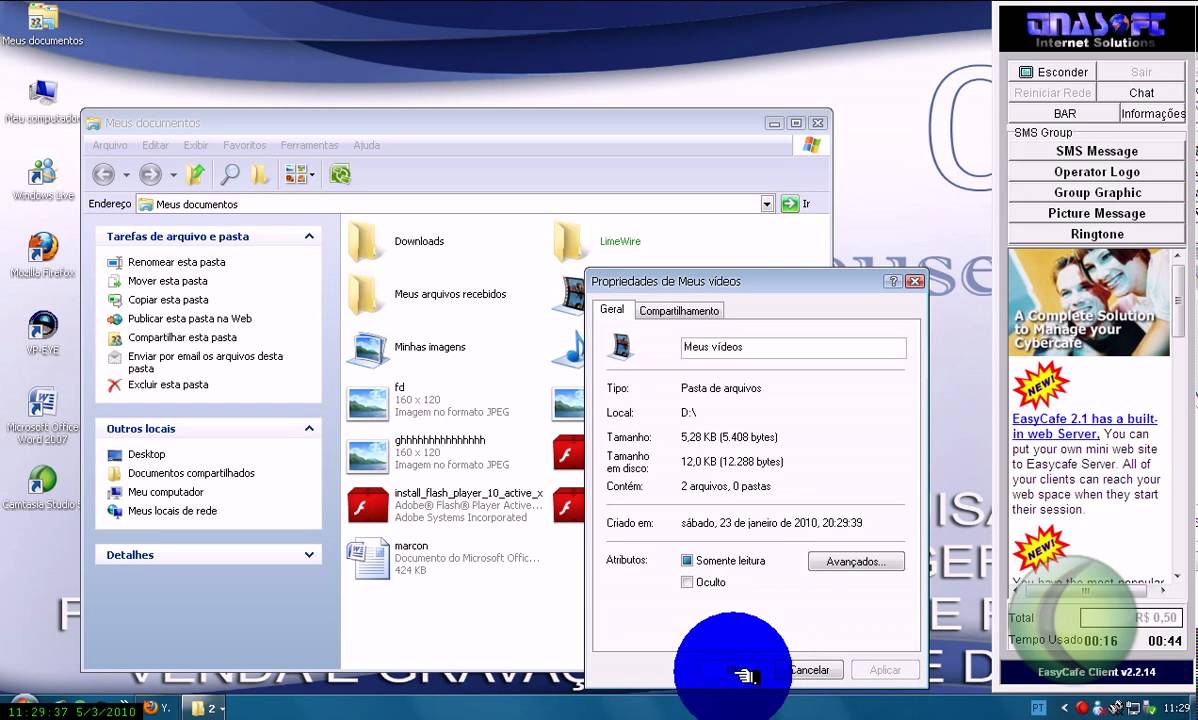Click the SMS Message button

click(1097, 151)
